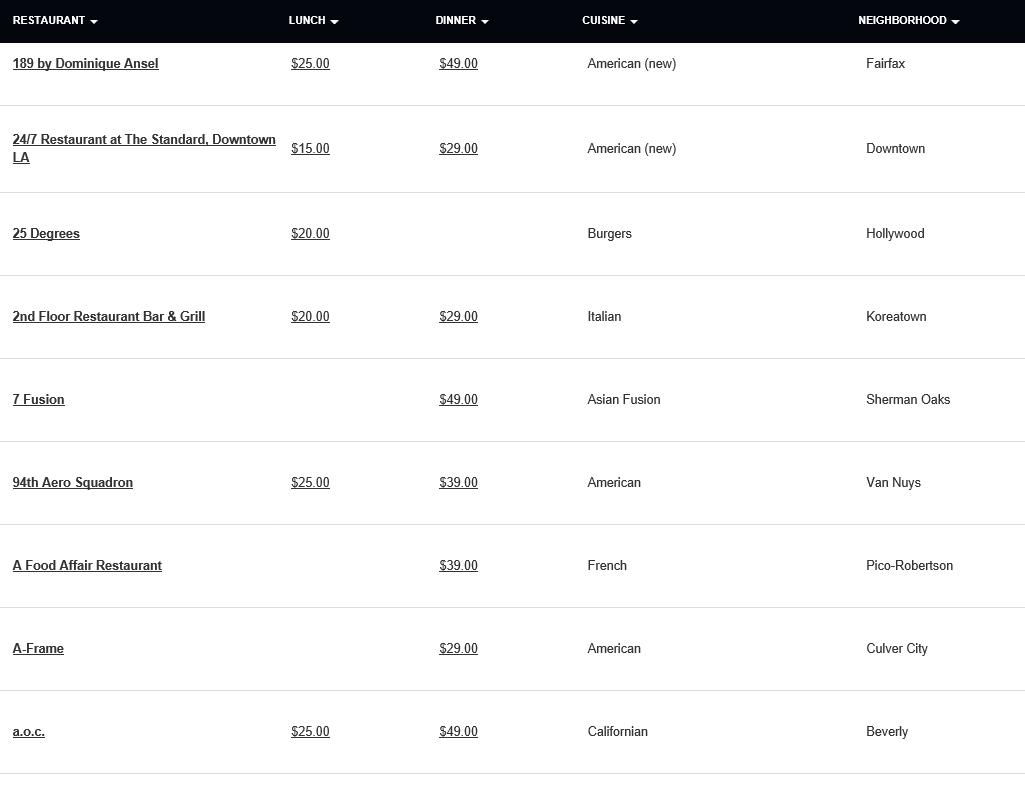Open 2nd Floor Restaurant Bar & Grill
Viewport: 1025px width, 786px height.
[108, 316]
